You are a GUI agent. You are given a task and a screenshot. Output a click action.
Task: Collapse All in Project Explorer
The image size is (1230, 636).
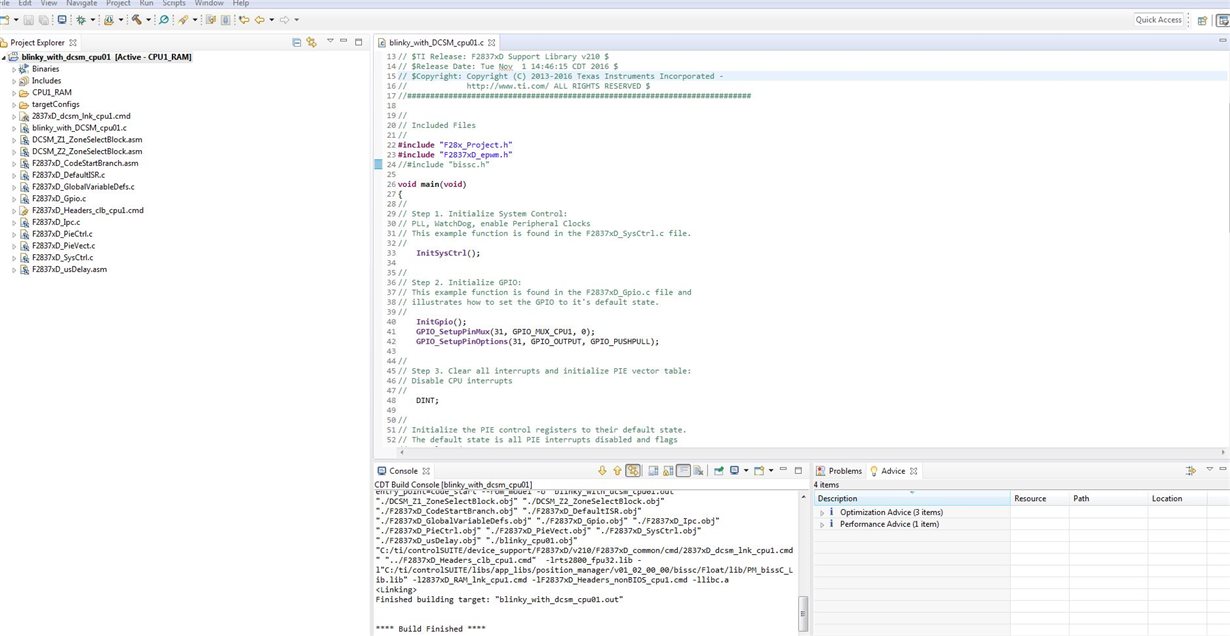[x=296, y=42]
